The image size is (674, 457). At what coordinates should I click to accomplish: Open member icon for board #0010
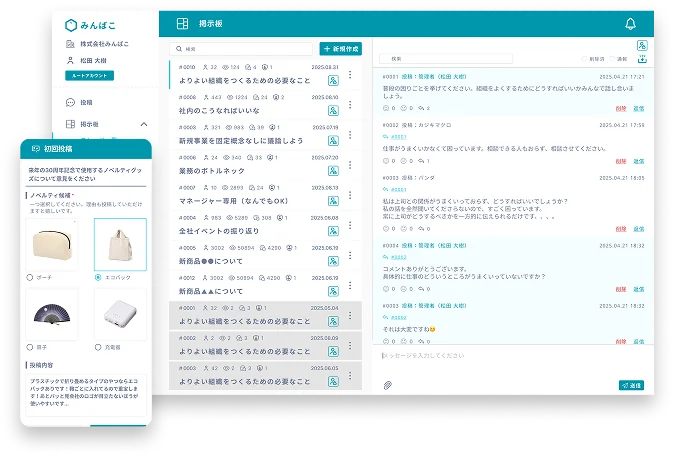click(333, 80)
